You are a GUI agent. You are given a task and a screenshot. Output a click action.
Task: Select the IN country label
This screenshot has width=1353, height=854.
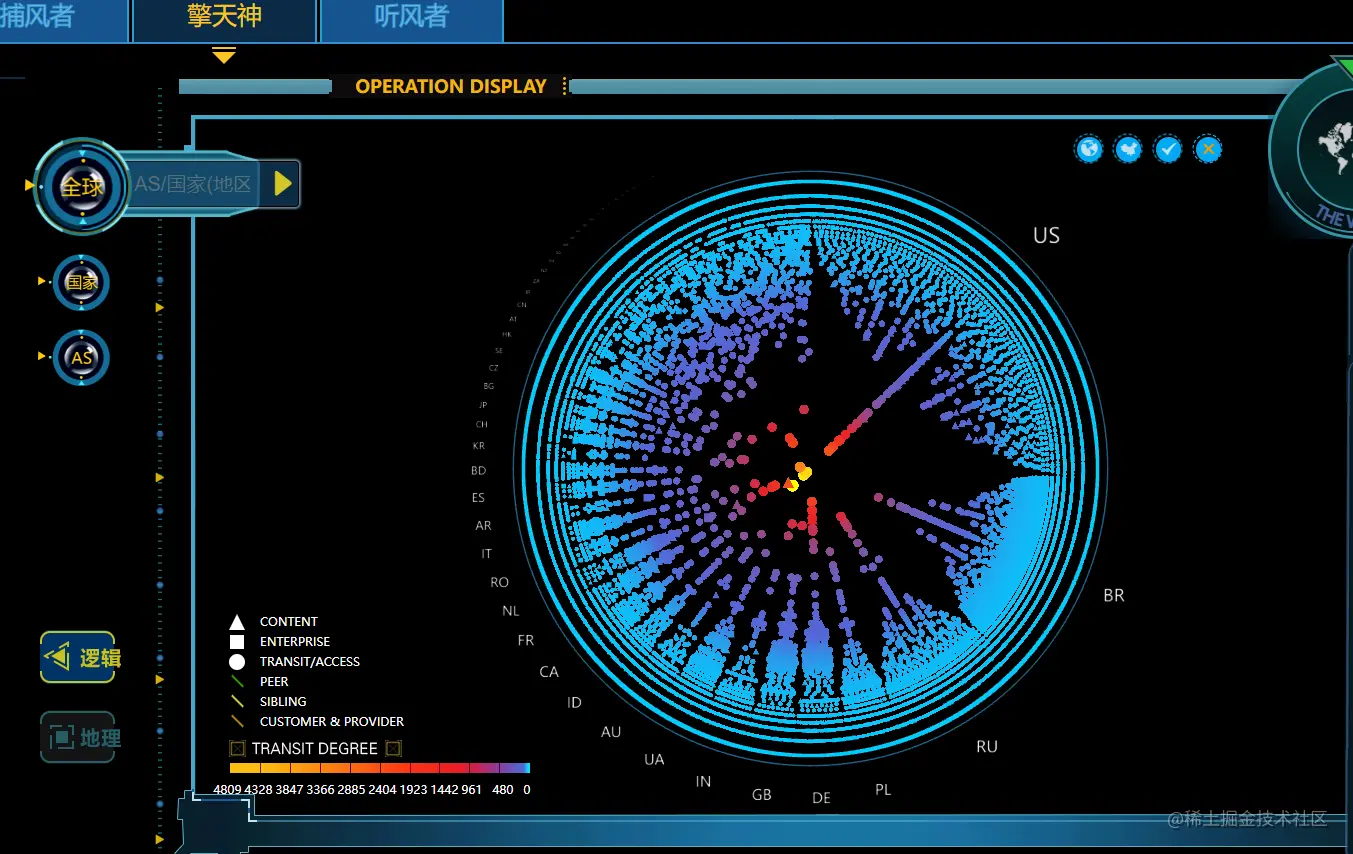[x=704, y=782]
